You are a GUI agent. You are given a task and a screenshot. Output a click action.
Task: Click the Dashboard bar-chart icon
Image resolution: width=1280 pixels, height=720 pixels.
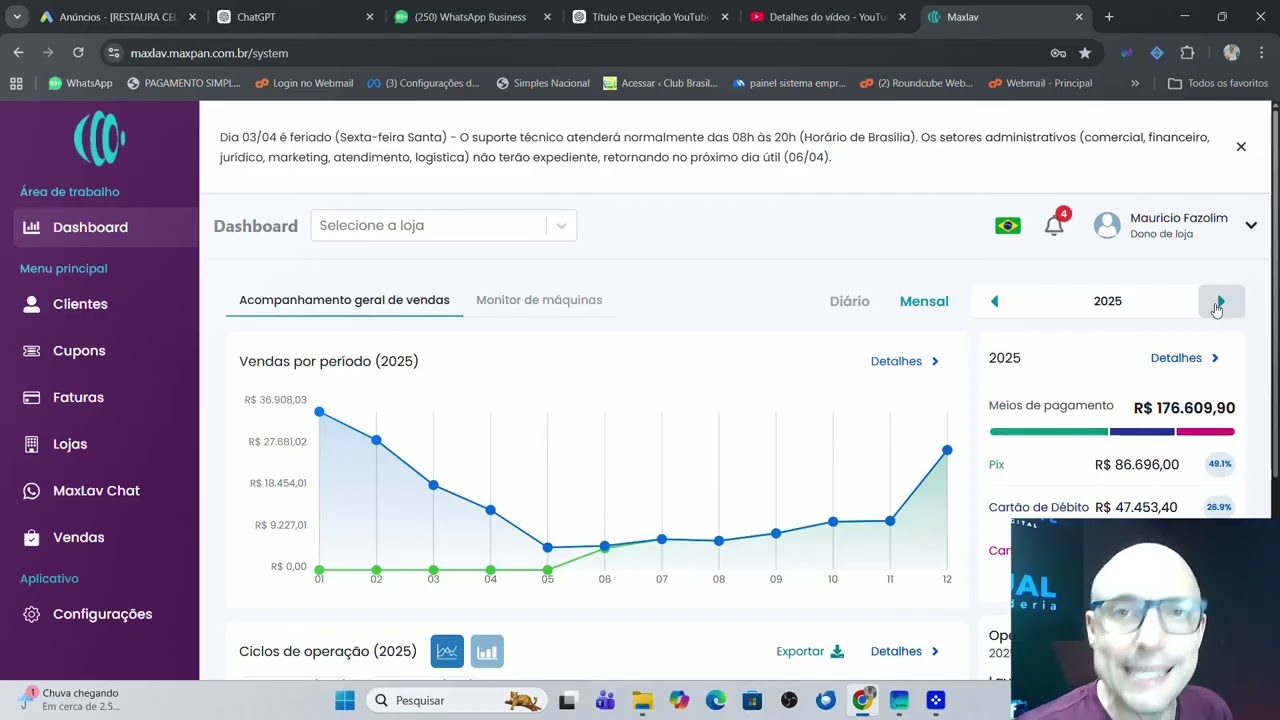(32, 227)
